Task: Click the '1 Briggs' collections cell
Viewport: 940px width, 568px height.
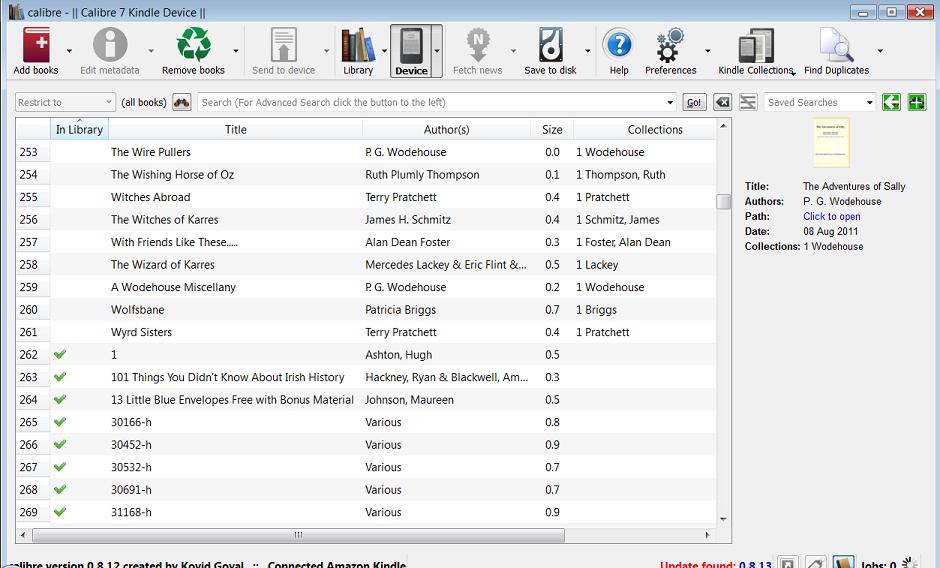Action: (644, 310)
